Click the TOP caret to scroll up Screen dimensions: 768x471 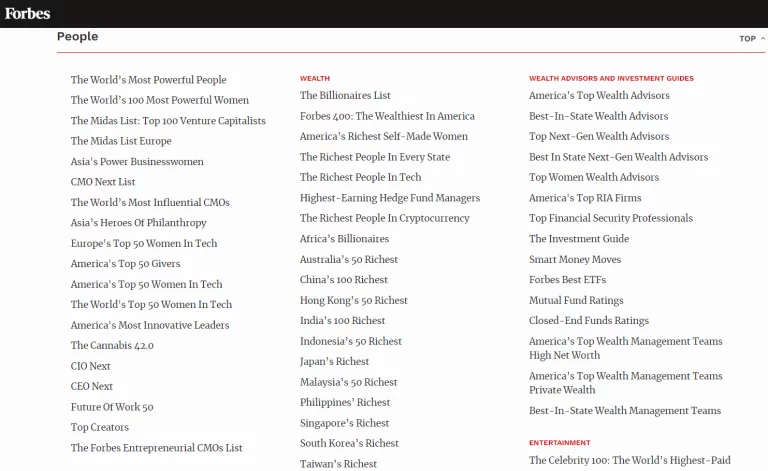pos(752,39)
